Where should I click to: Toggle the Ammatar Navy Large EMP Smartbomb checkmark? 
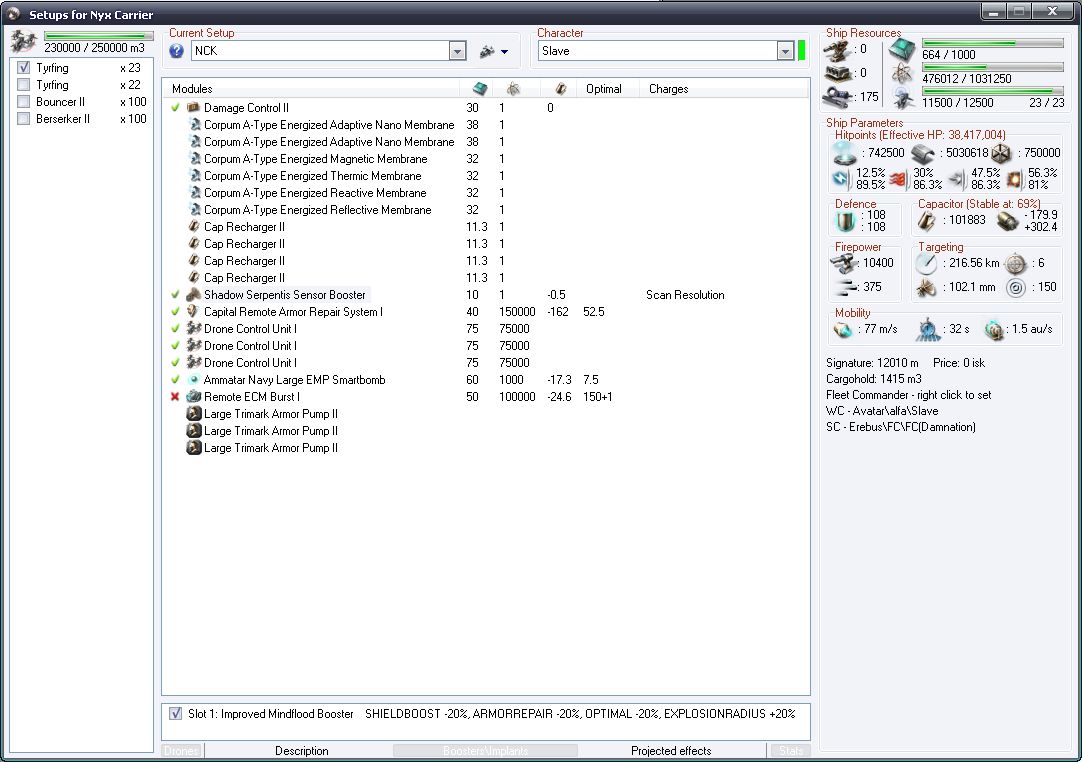[175, 380]
